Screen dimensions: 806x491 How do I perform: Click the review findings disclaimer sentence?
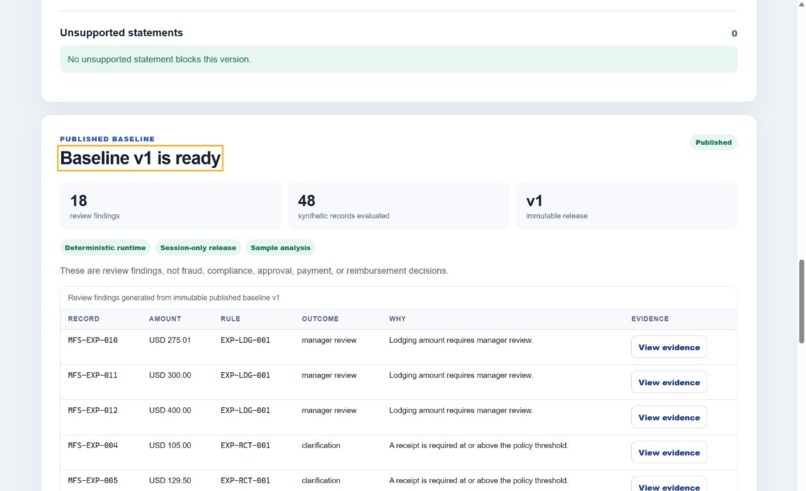click(x=254, y=270)
